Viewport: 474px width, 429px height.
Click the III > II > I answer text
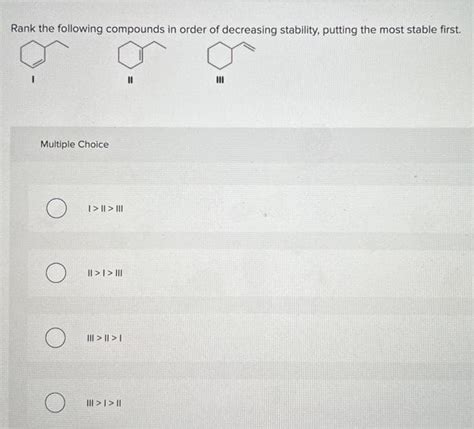104,338
